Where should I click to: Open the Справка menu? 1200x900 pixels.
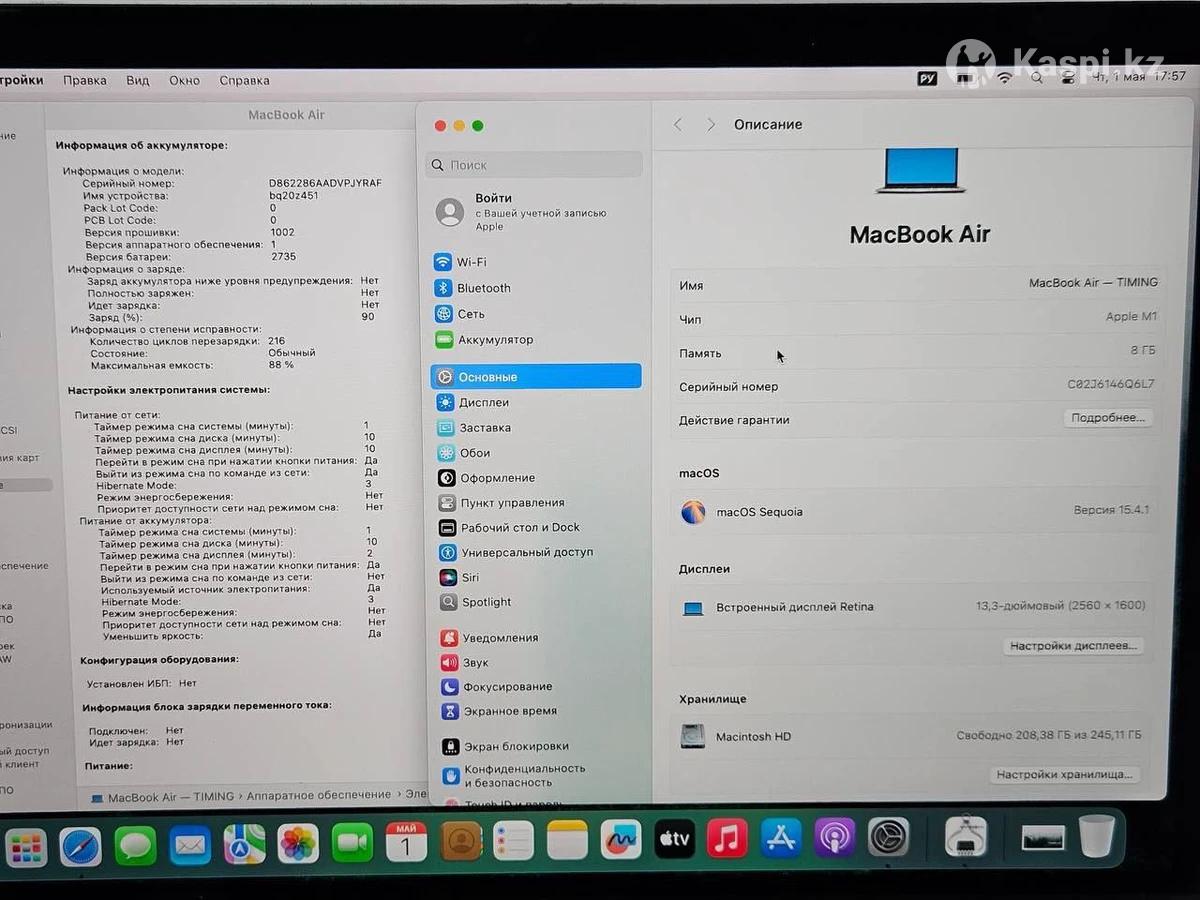pyautogui.click(x=245, y=80)
